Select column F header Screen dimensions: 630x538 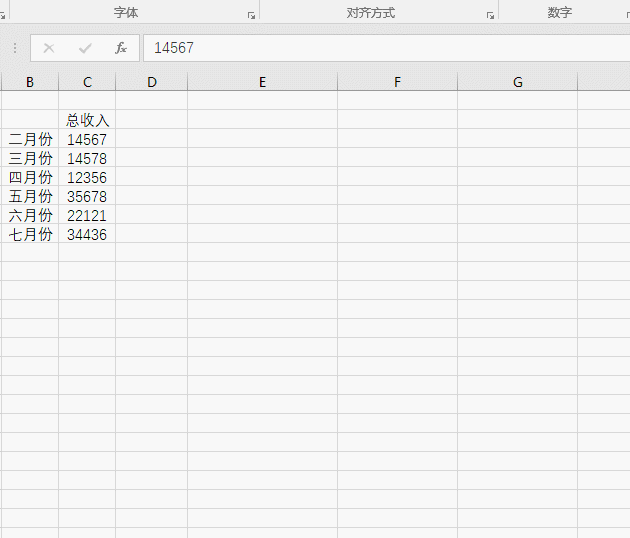(x=397, y=82)
